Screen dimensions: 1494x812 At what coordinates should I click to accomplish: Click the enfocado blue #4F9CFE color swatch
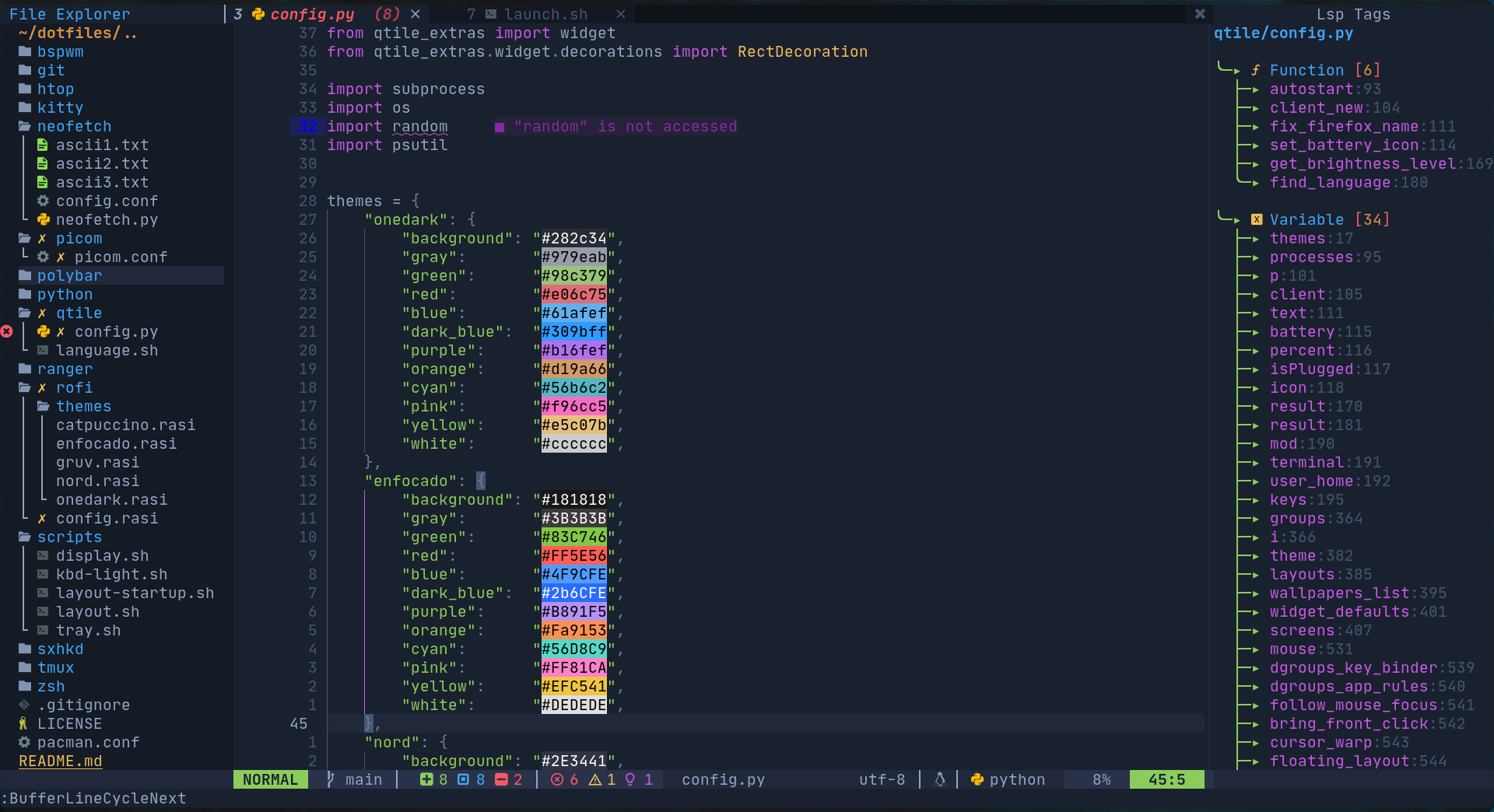(x=573, y=574)
